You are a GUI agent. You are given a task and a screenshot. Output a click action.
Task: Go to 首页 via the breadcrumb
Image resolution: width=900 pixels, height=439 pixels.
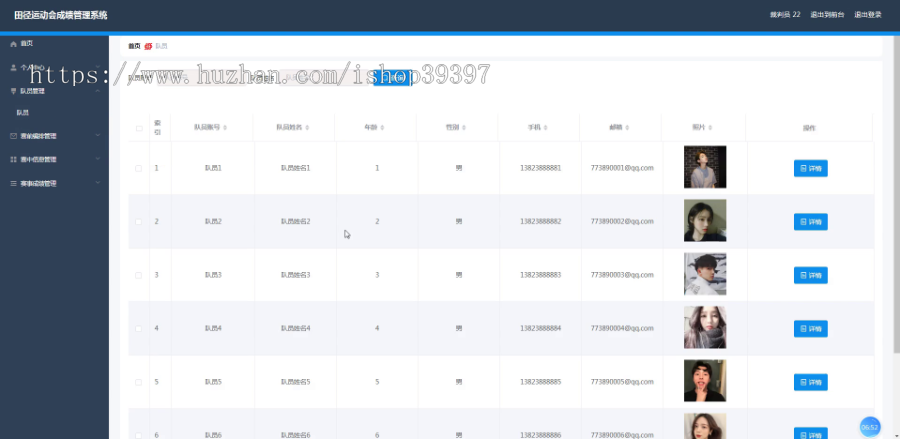click(x=134, y=46)
